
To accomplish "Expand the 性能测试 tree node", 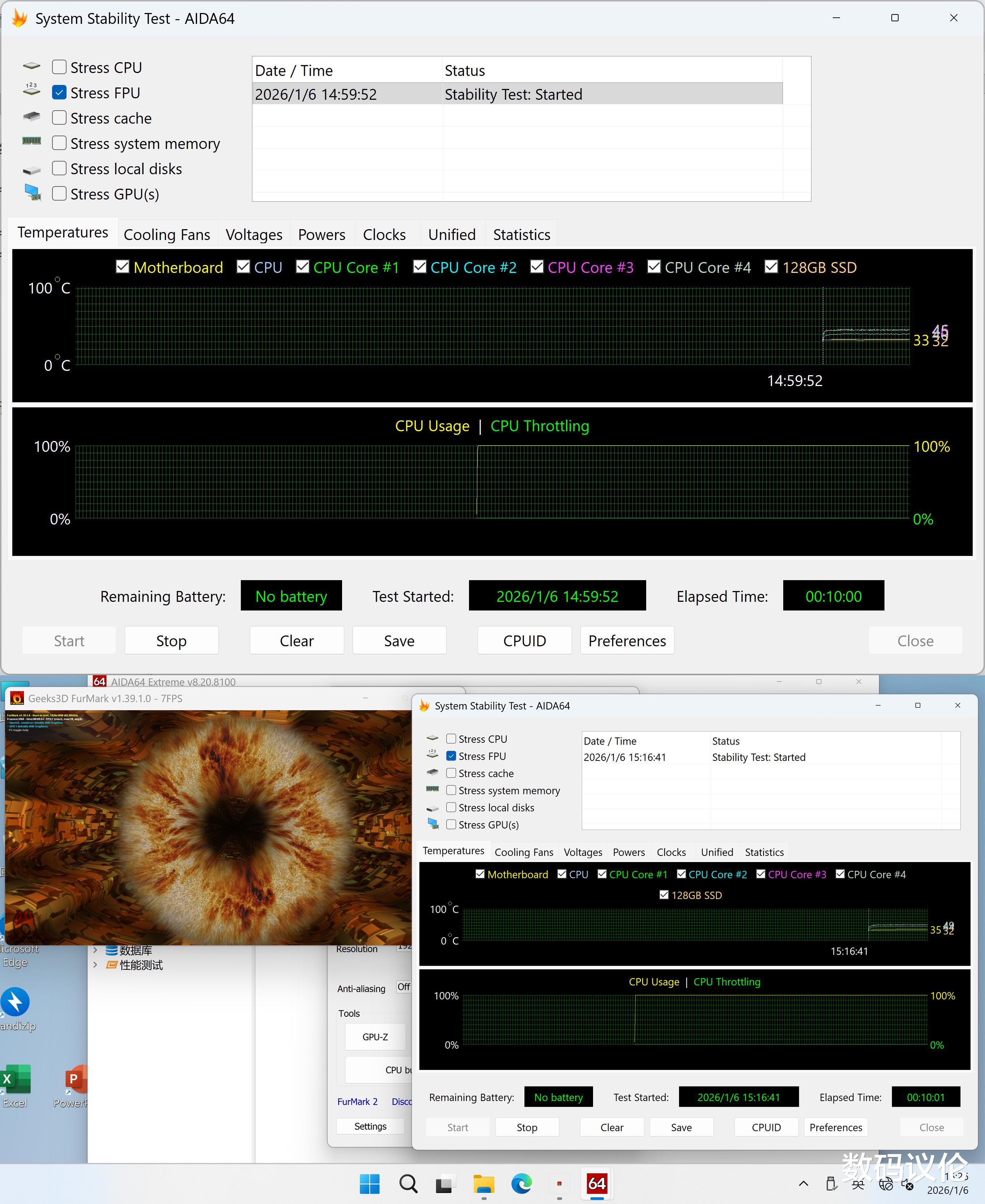I will (x=95, y=965).
